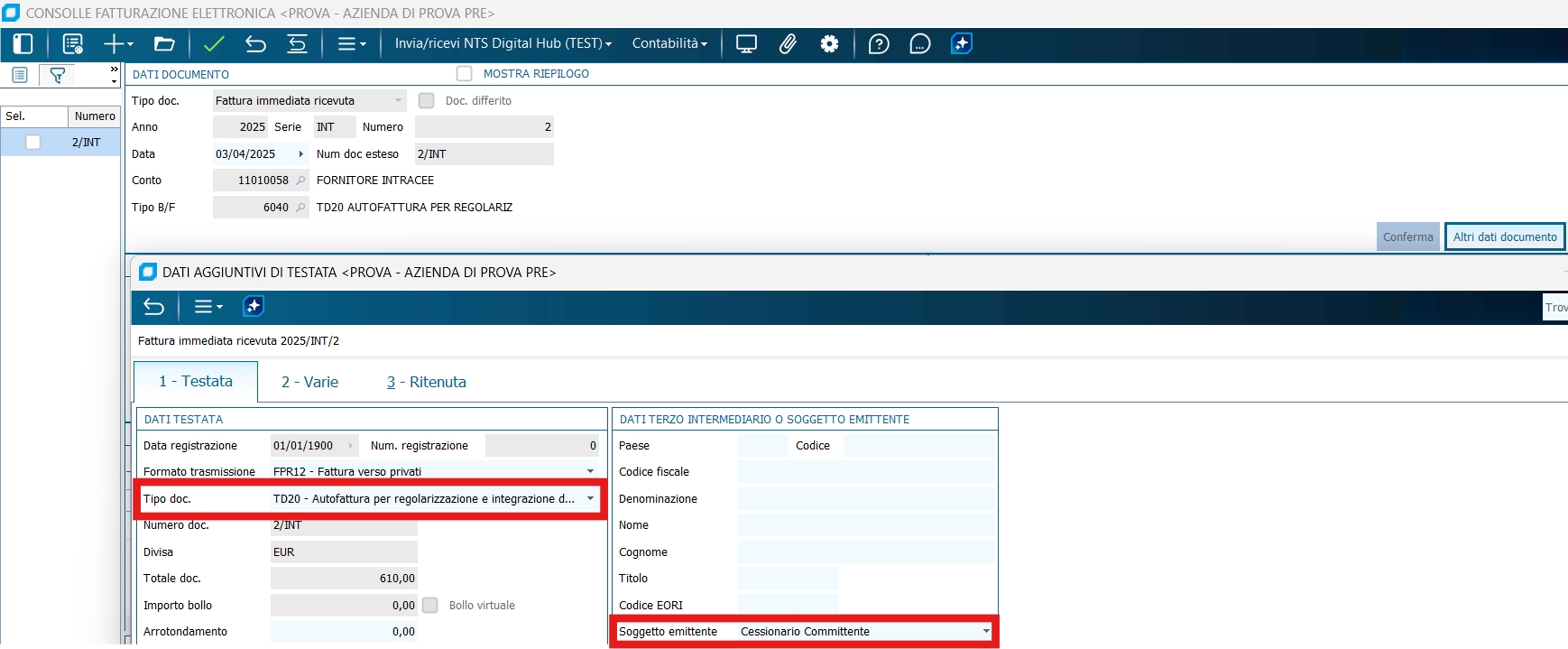1568x649 pixels.
Task: Click the Conferma button
Action: pos(1407,237)
